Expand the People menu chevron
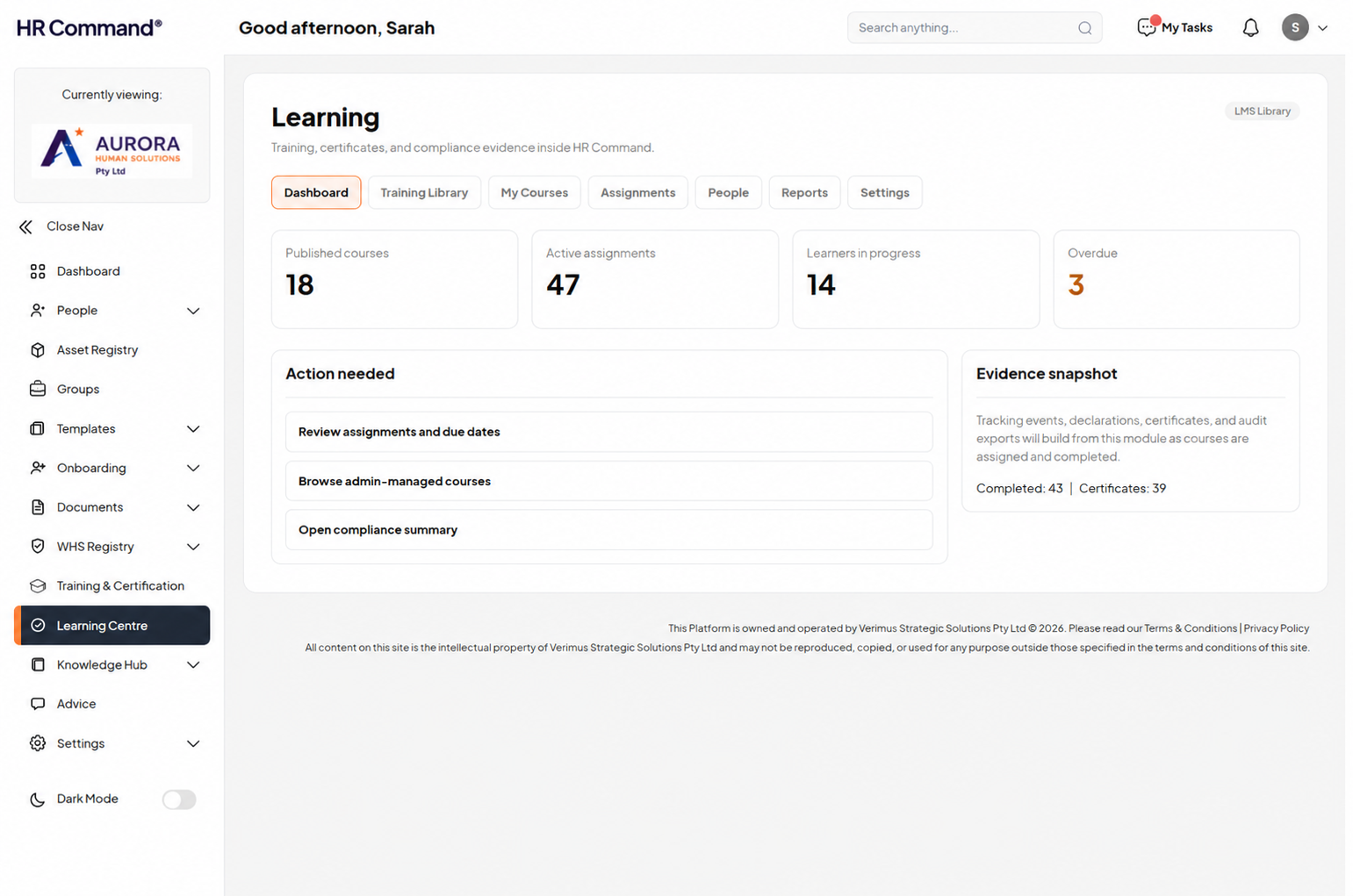 pos(193,311)
